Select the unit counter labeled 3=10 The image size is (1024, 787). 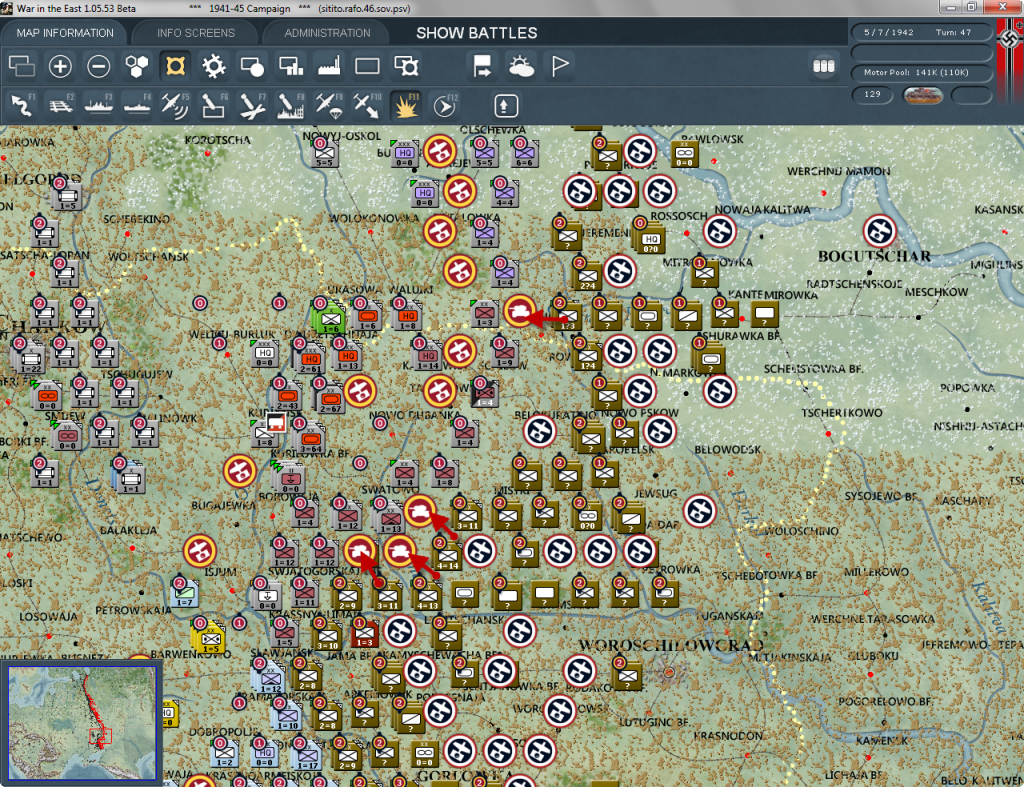coord(327,635)
